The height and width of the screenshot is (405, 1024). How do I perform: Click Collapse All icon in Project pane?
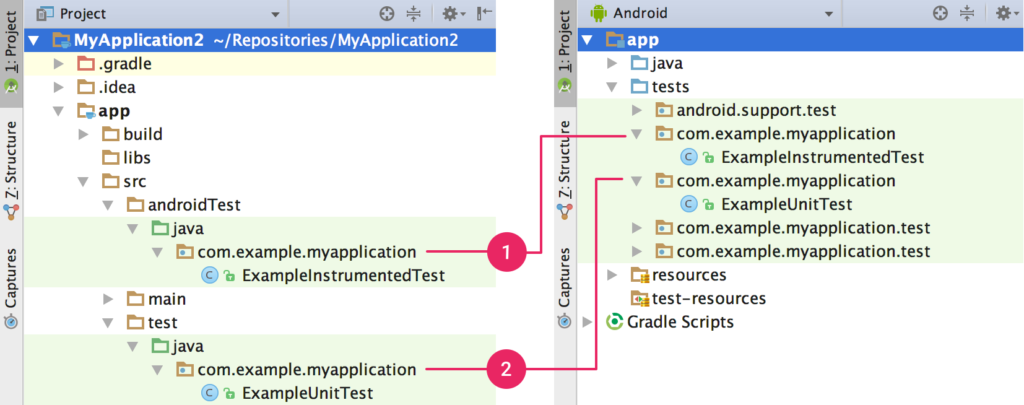(x=415, y=13)
